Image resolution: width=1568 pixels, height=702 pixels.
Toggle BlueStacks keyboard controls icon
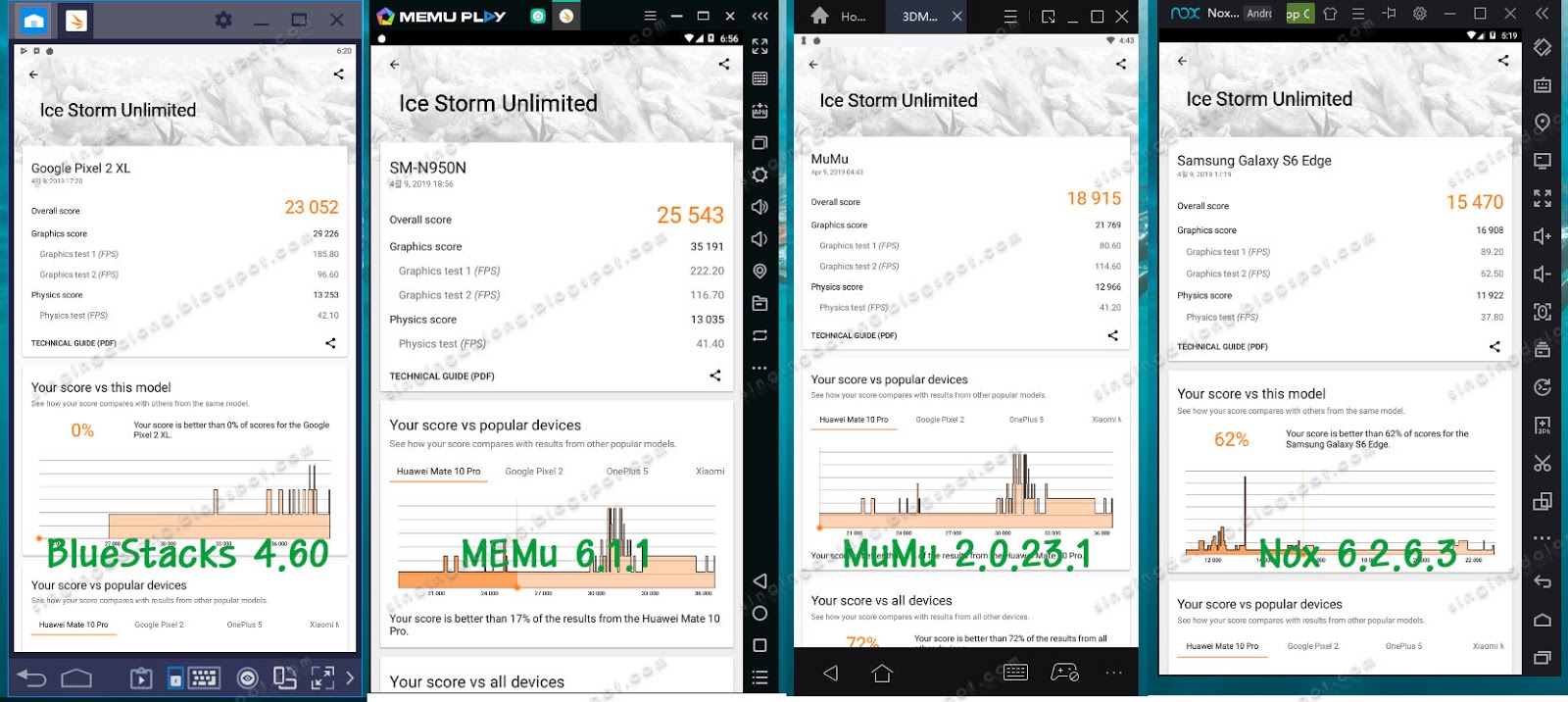[204, 677]
